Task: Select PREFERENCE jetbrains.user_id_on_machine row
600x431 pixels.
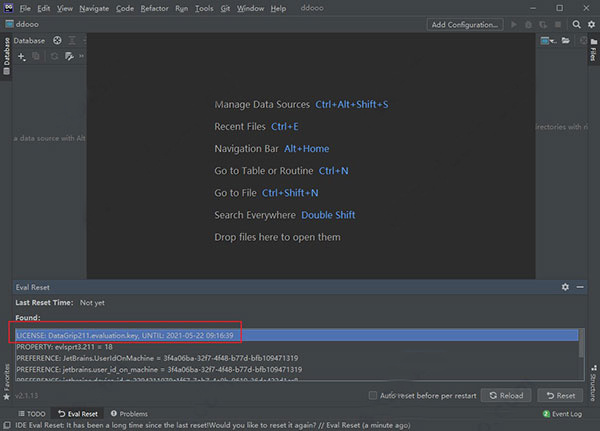Action: coord(297,369)
